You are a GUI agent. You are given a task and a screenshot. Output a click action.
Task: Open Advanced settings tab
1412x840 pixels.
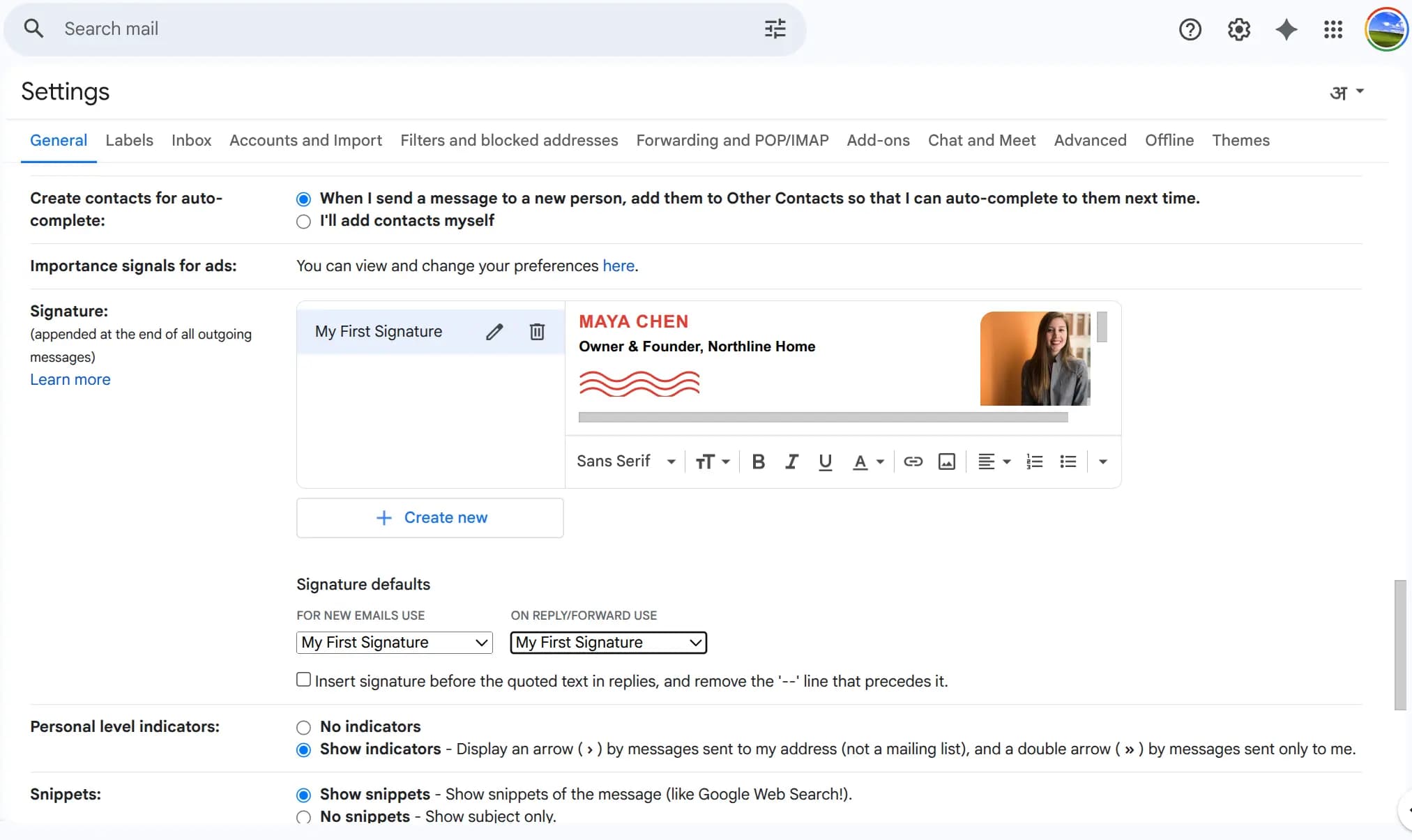(x=1090, y=140)
